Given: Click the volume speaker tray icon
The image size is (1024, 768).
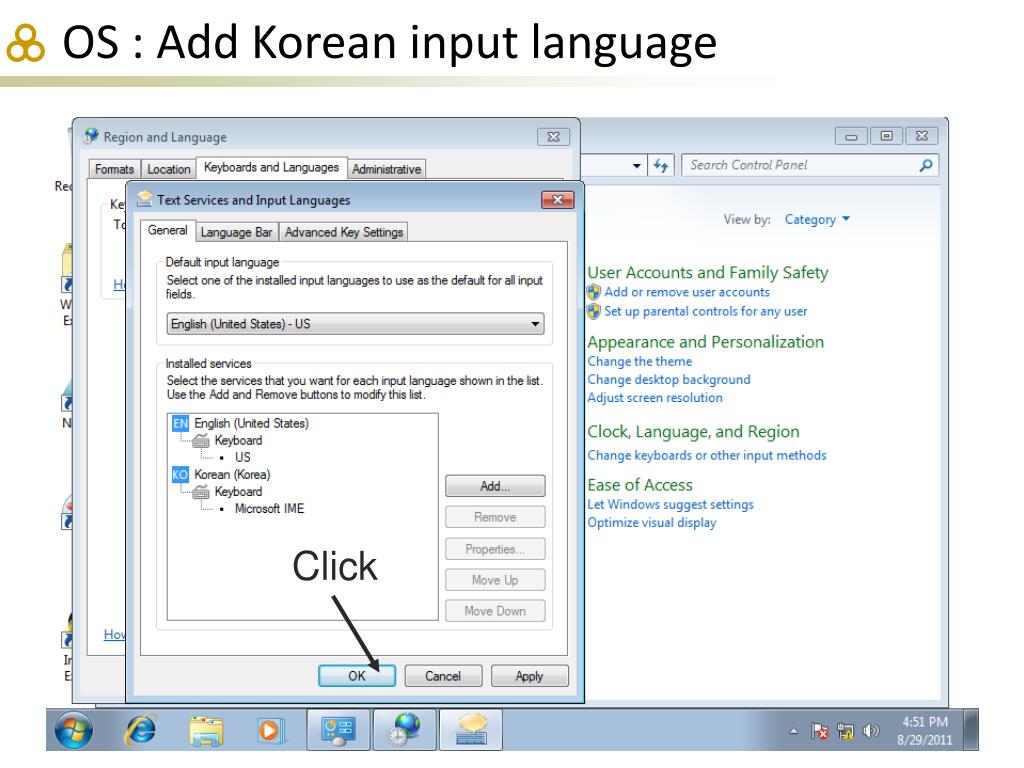Looking at the screenshot, I should tap(871, 731).
